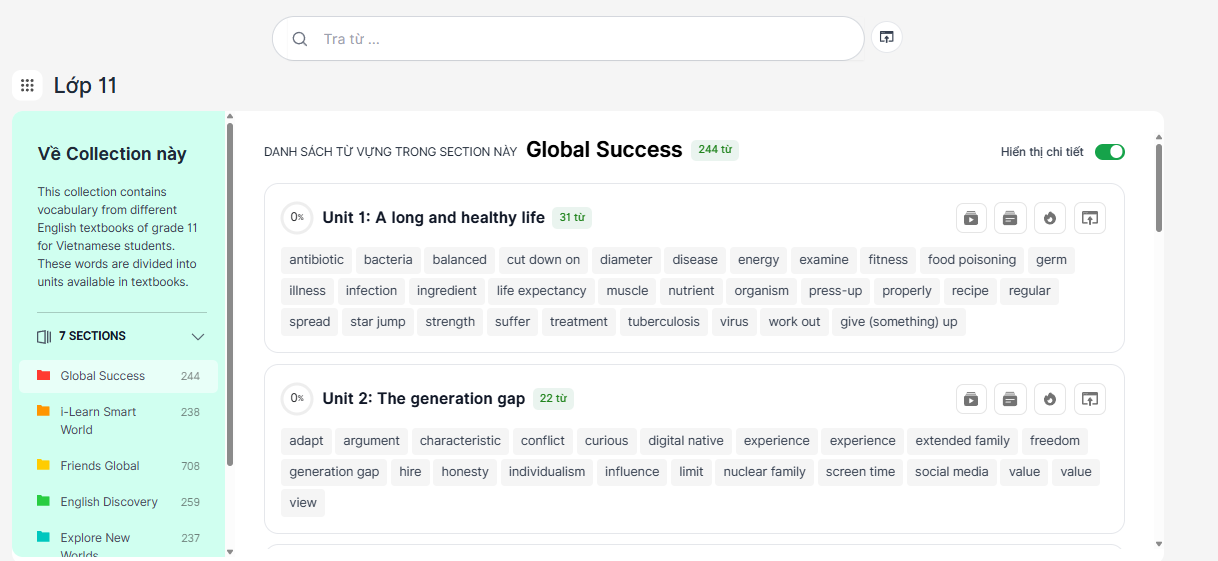Open Unit 1: A long and healthy life
The height and width of the screenshot is (561, 1218).
(433, 218)
